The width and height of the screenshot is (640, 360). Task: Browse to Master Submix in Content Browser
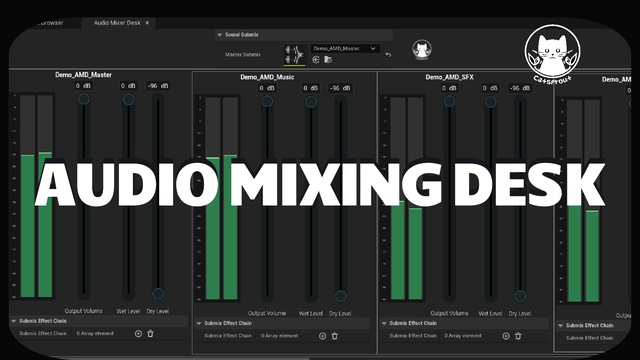(x=328, y=60)
